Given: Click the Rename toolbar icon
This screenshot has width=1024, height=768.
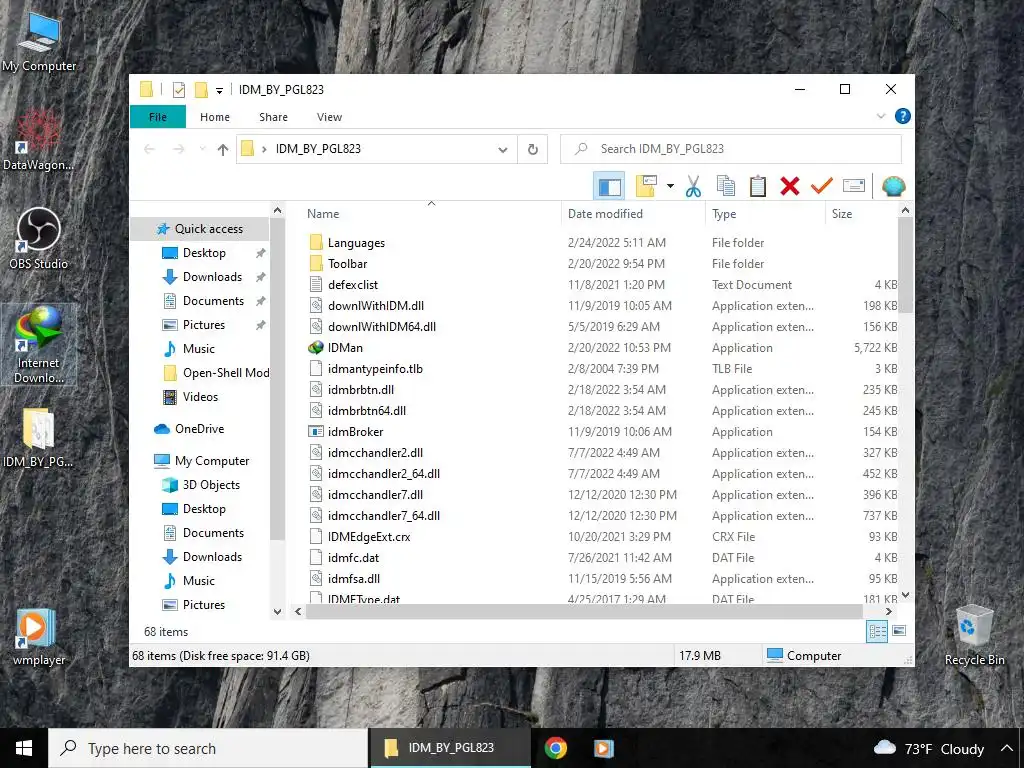Looking at the screenshot, I should [x=854, y=186].
